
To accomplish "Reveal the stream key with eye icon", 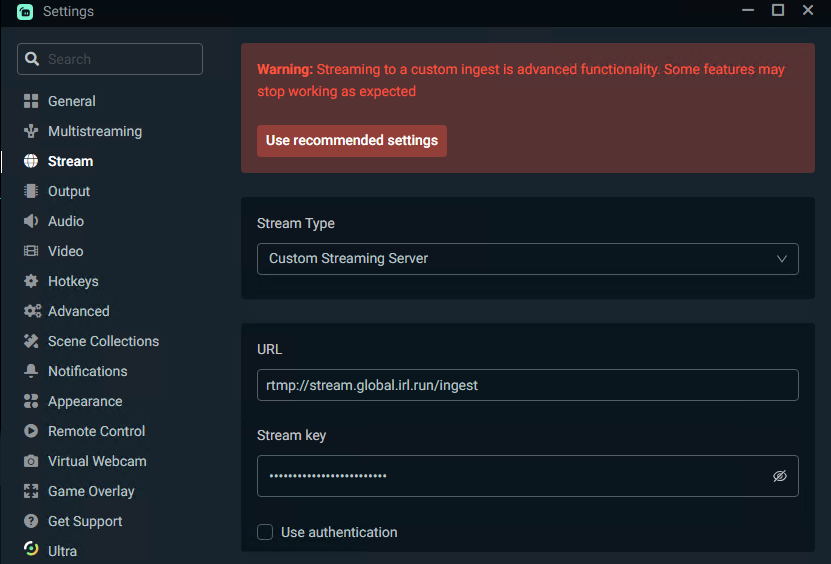I will click(x=780, y=476).
